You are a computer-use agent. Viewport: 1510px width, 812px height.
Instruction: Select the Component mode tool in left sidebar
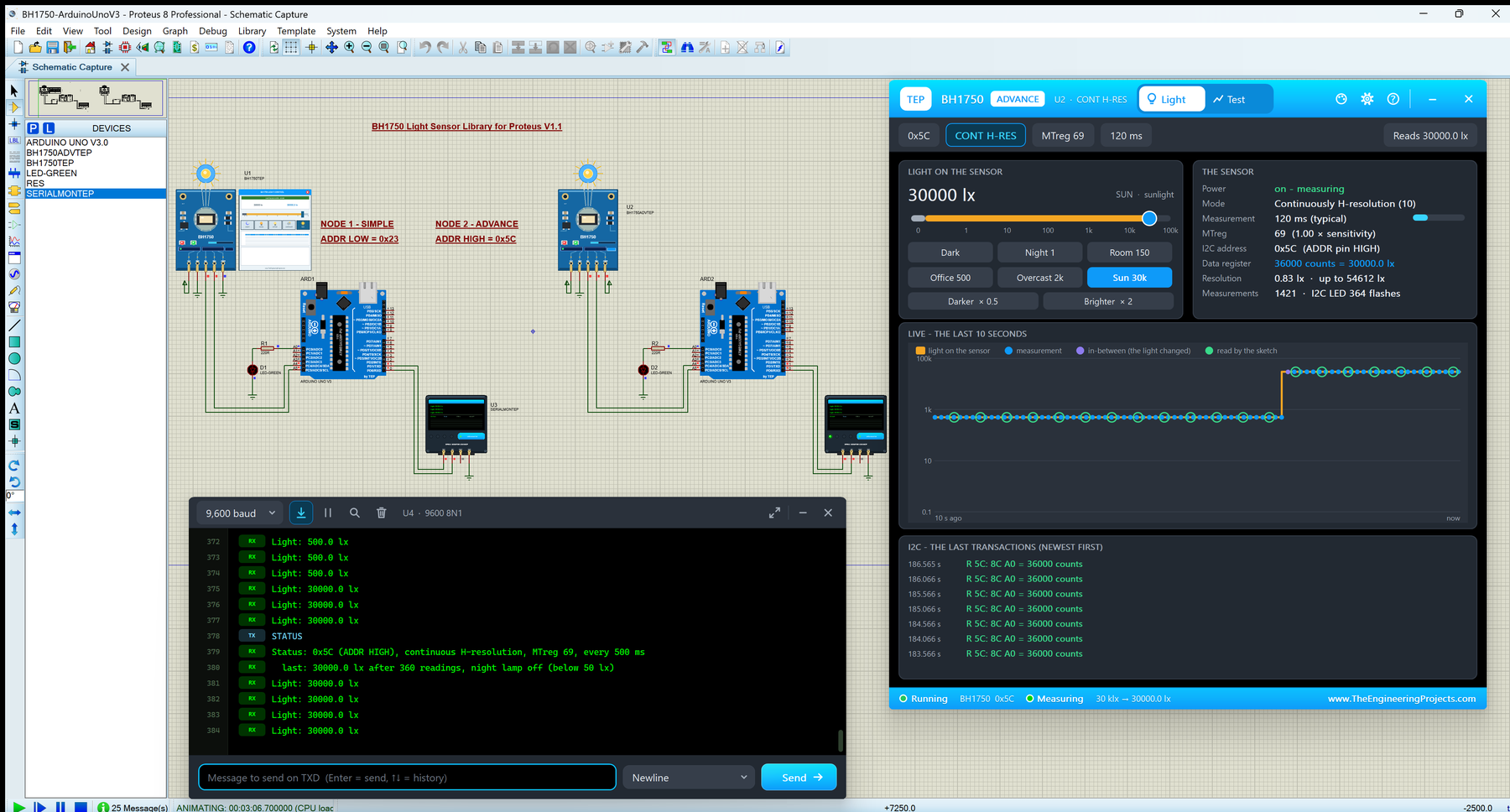pyautogui.click(x=14, y=107)
